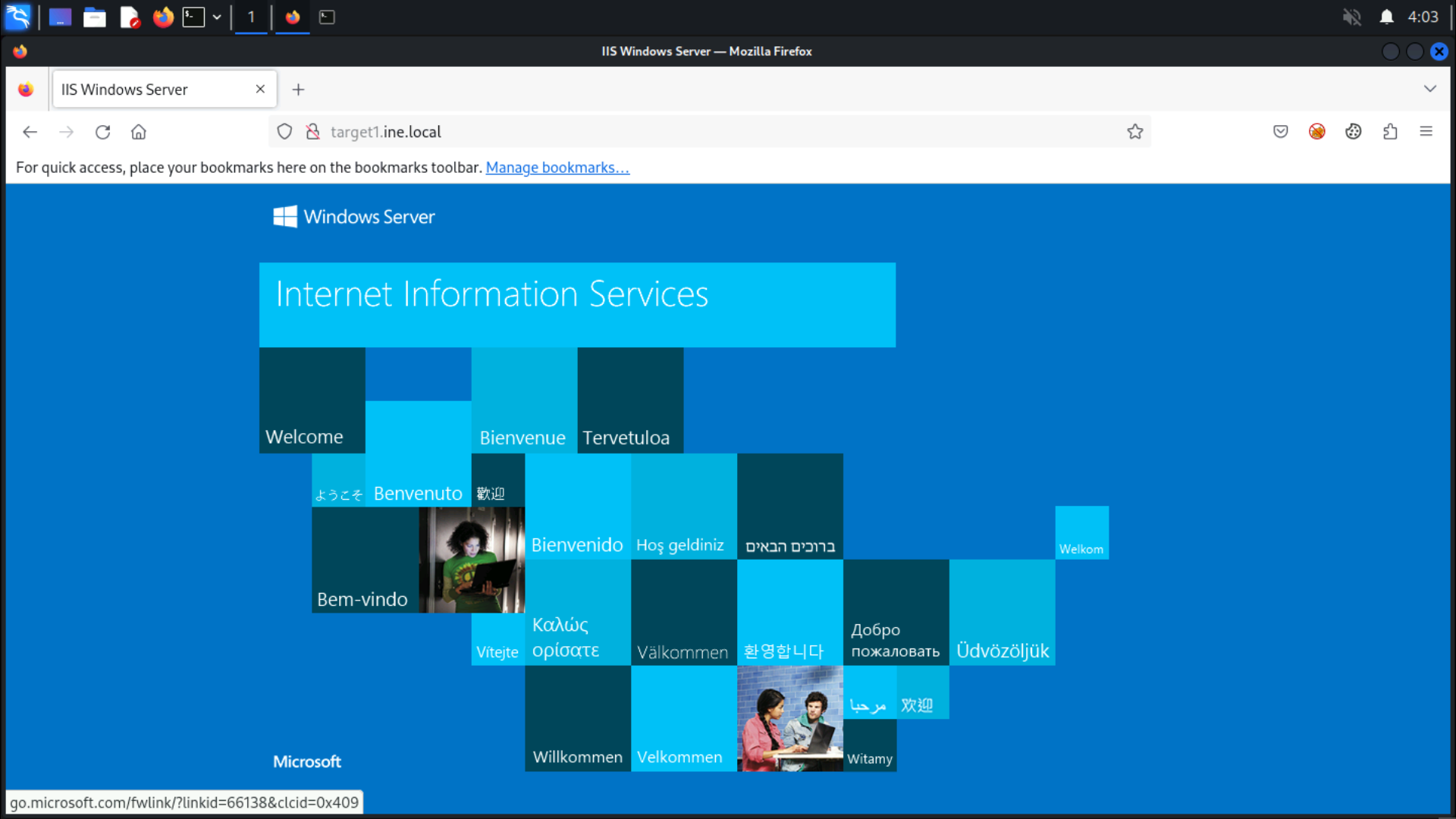Screen dimensions: 1456x819
Task: Open the list-all-tabs chevron
Action: [x=1432, y=89]
